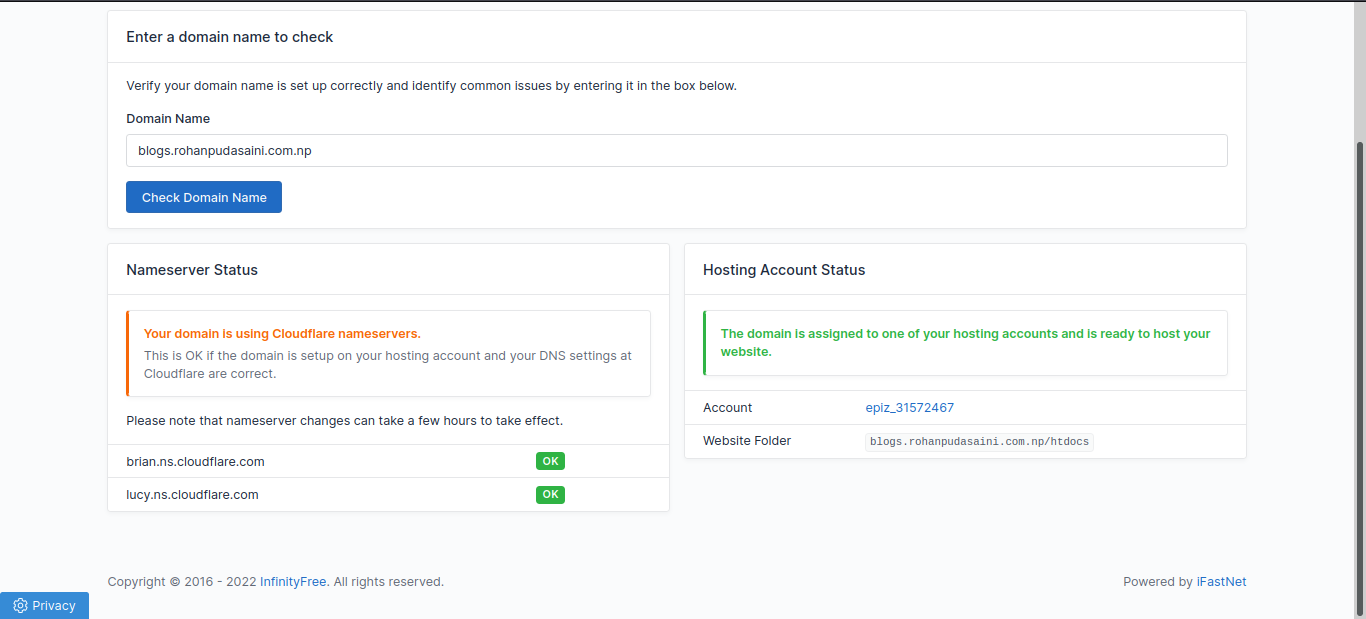The image size is (1366, 619).
Task: Visit the InfinityFree footer link
Action: coord(293,581)
